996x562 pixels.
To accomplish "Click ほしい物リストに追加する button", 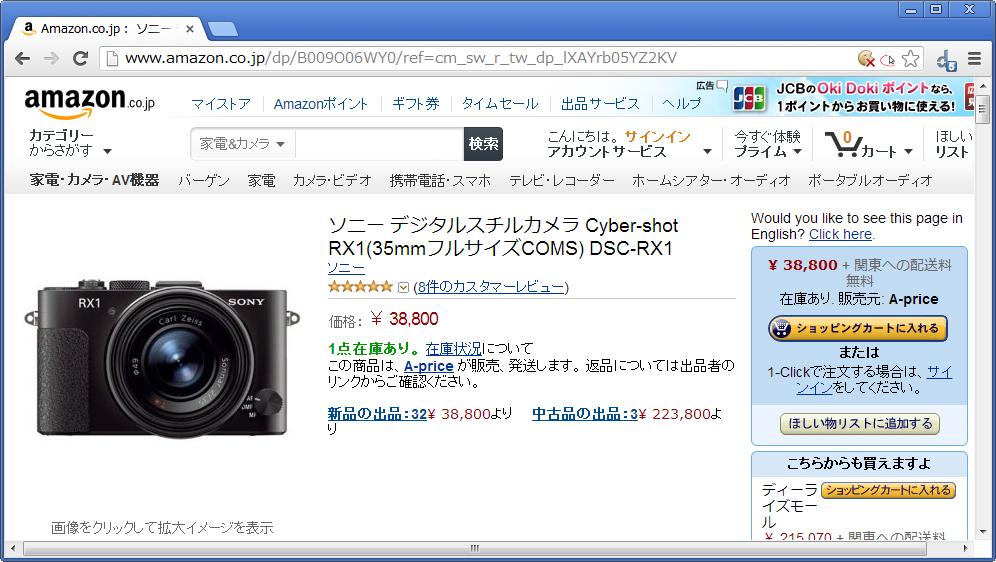I will point(860,424).
